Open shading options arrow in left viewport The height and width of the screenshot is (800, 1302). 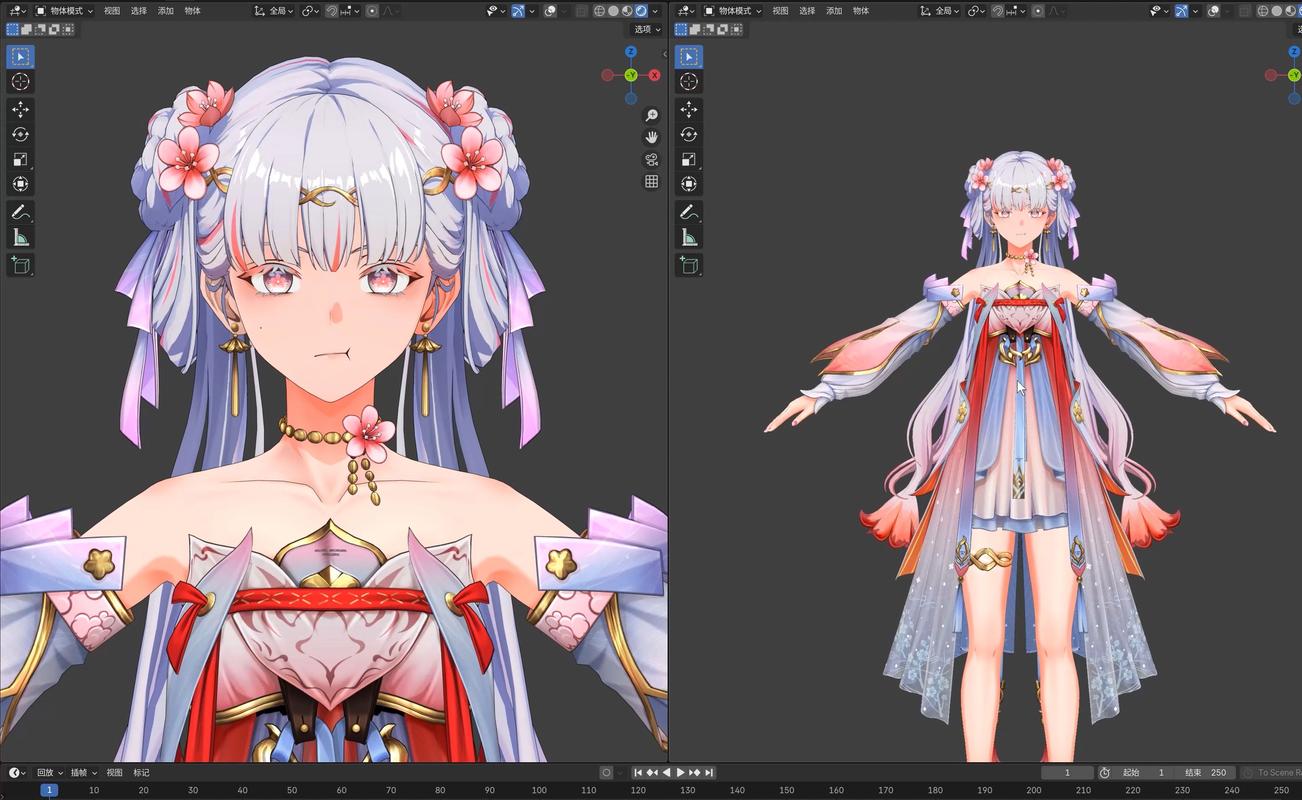point(656,11)
